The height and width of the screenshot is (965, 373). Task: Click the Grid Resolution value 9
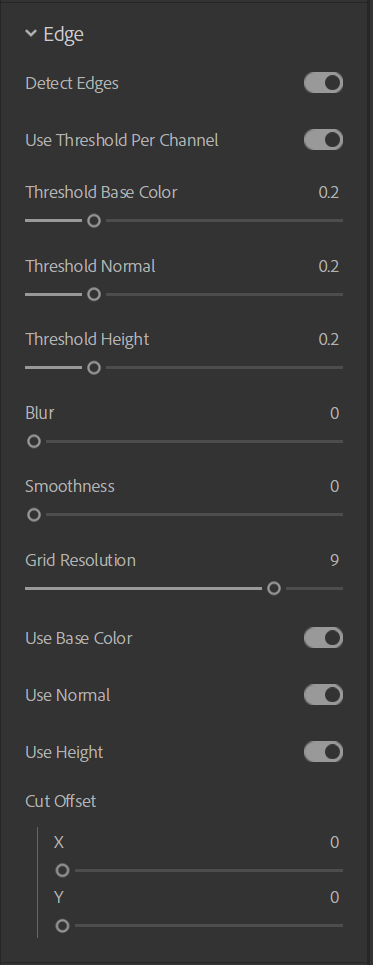[x=334, y=560]
